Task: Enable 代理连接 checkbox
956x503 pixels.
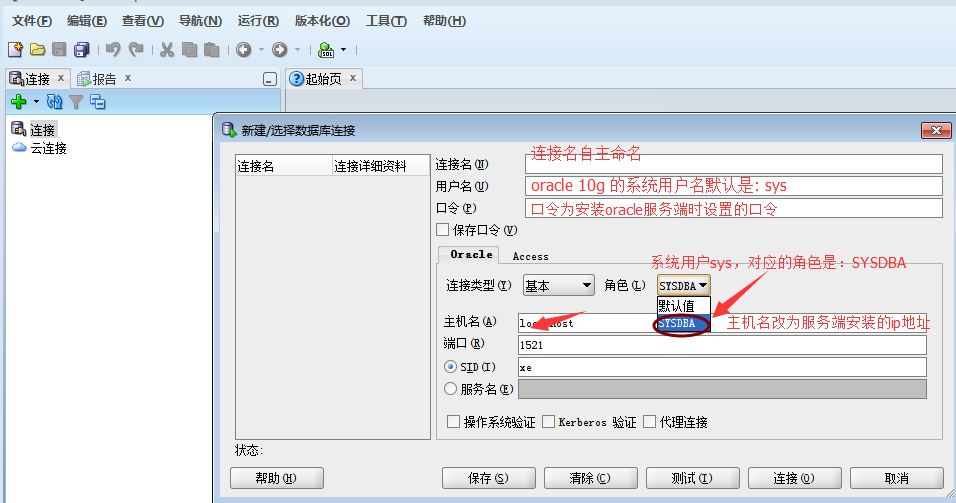Action: point(649,422)
